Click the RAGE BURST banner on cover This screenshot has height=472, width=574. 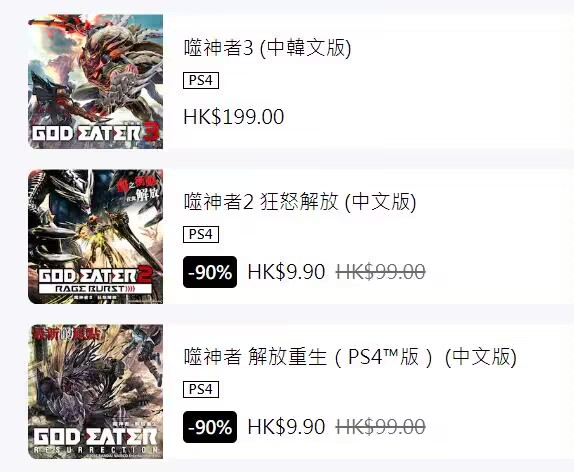pos(95,289)
